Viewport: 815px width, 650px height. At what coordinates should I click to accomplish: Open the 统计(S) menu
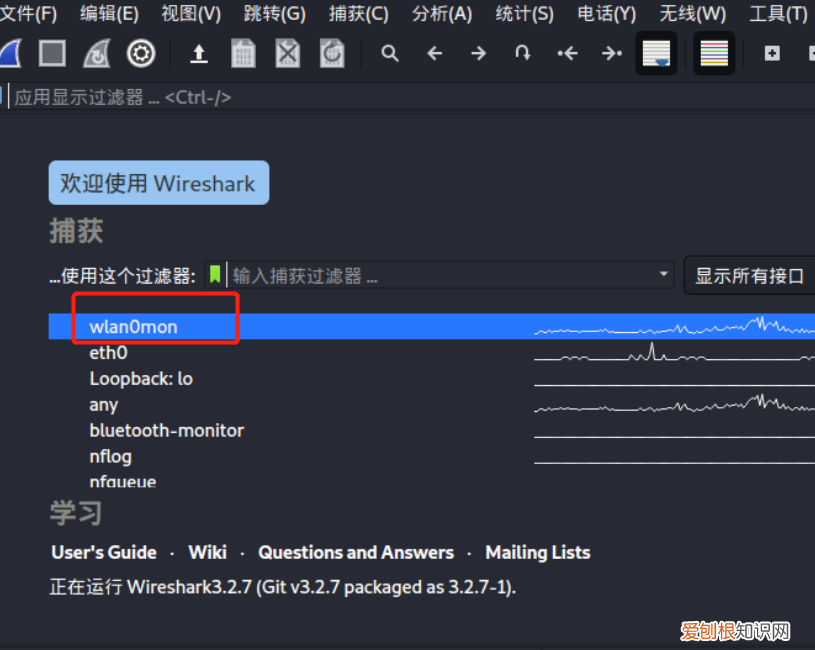point(522,14)
